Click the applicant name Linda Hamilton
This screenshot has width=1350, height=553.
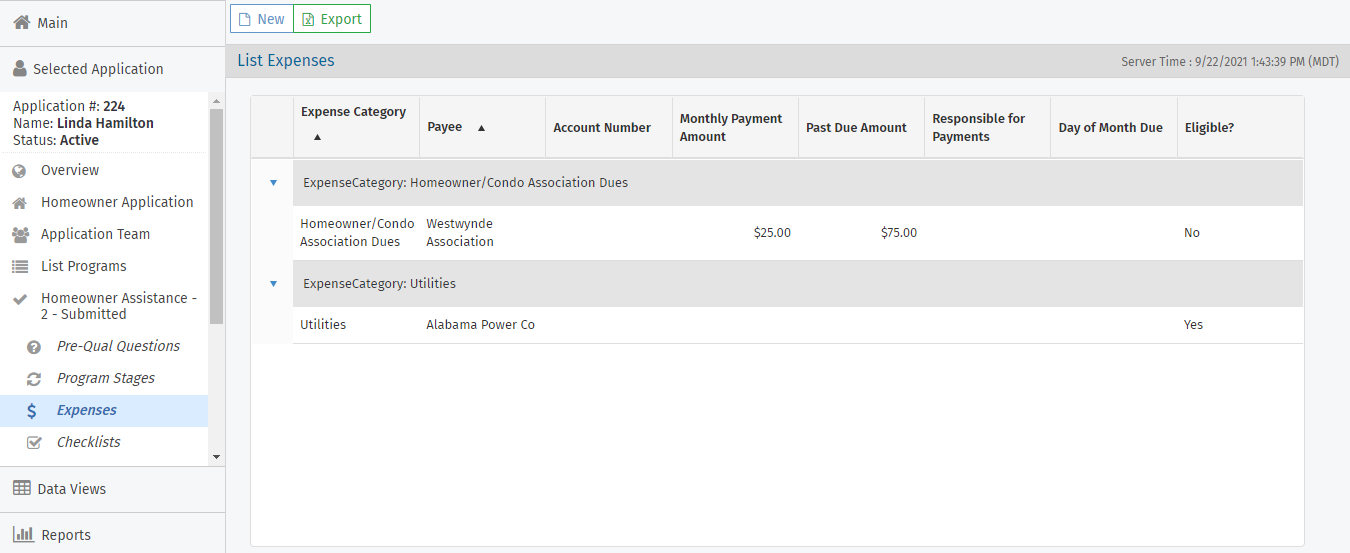click(105, 123)
